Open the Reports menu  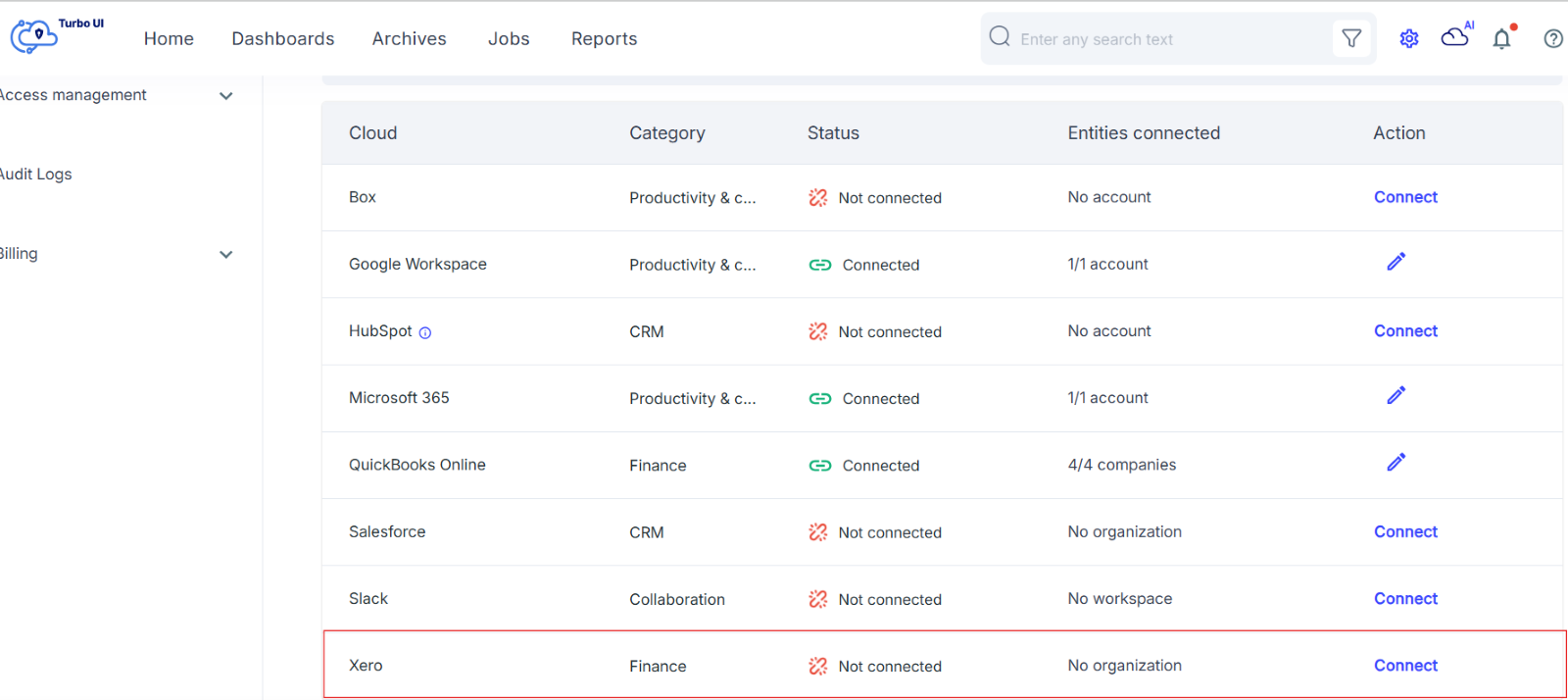[x=604, y=38]
